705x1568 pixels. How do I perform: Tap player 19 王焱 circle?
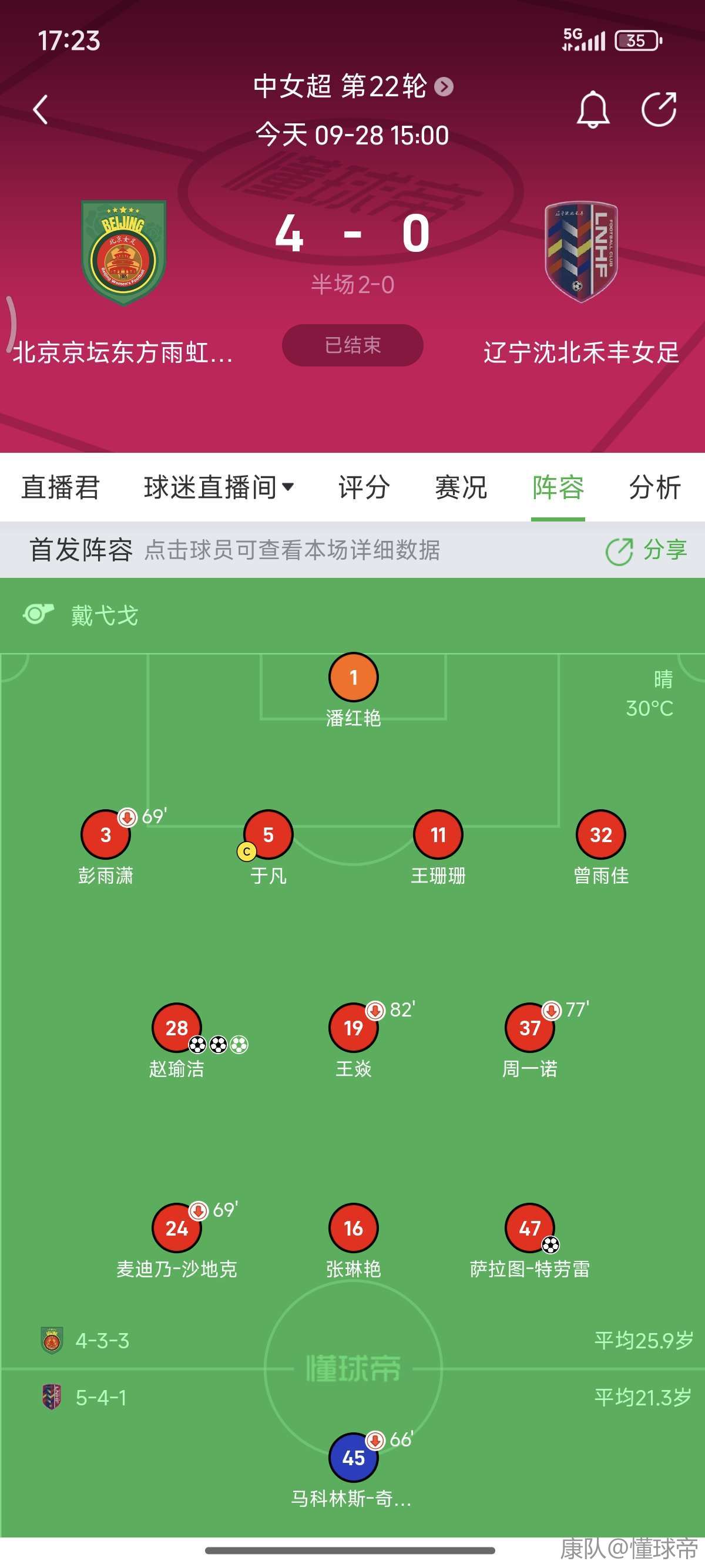353,1028
